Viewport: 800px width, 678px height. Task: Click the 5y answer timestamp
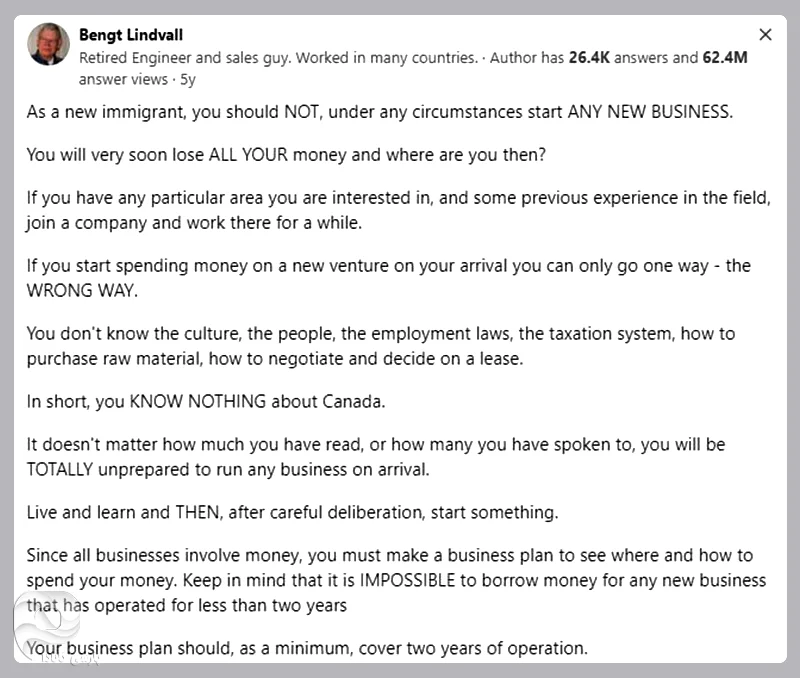click(187, 78)
